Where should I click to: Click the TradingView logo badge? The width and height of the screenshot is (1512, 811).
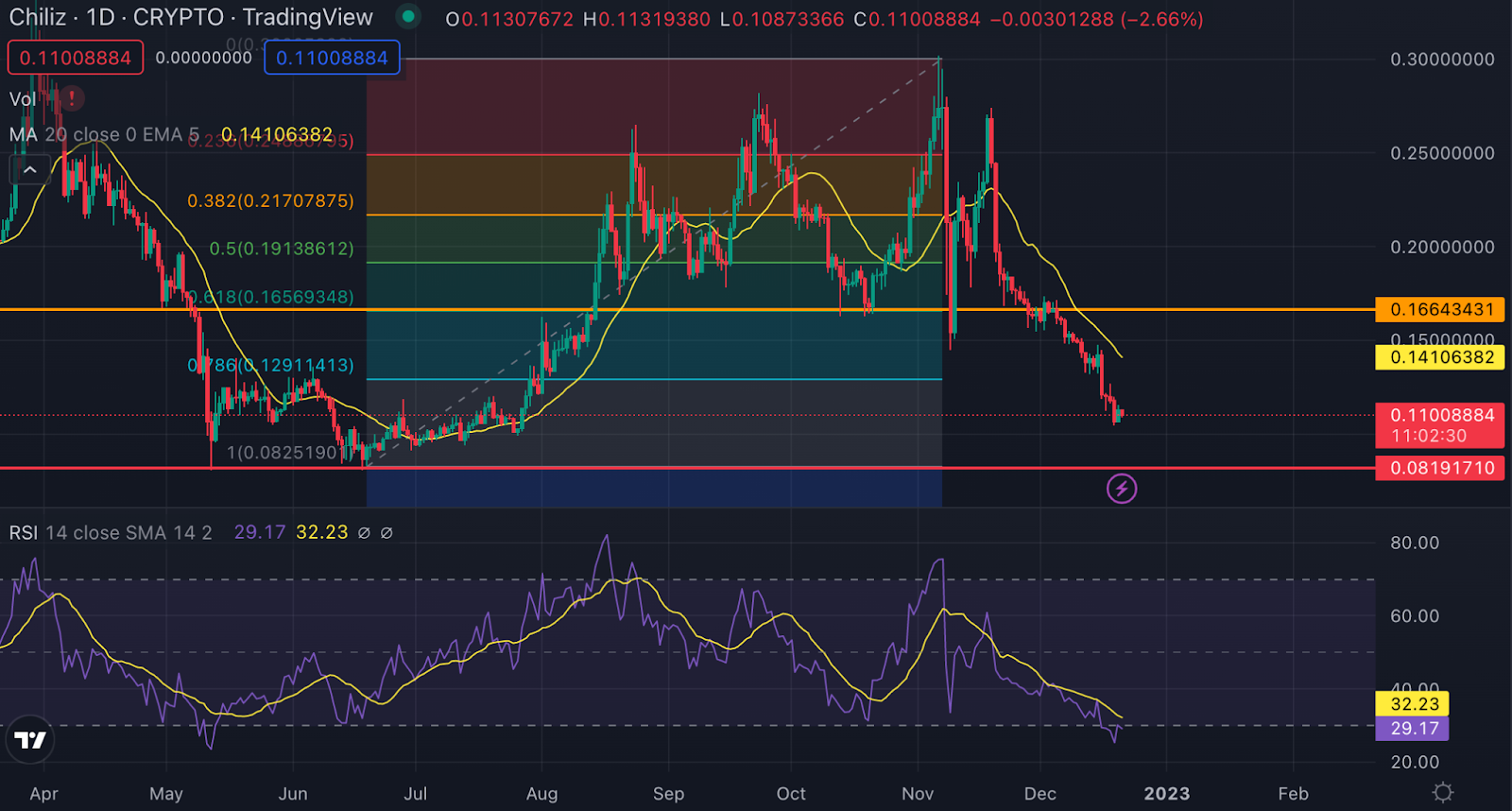tap(30, 740)
